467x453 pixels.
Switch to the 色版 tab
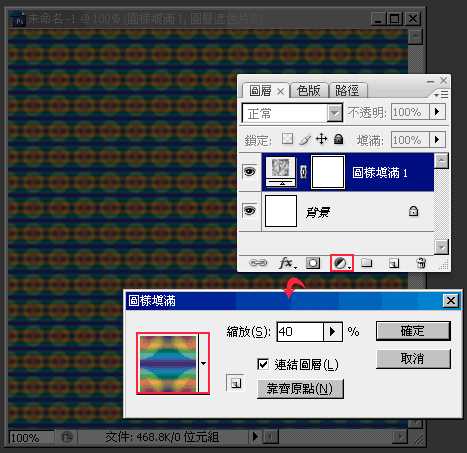(x=309, y=91)
